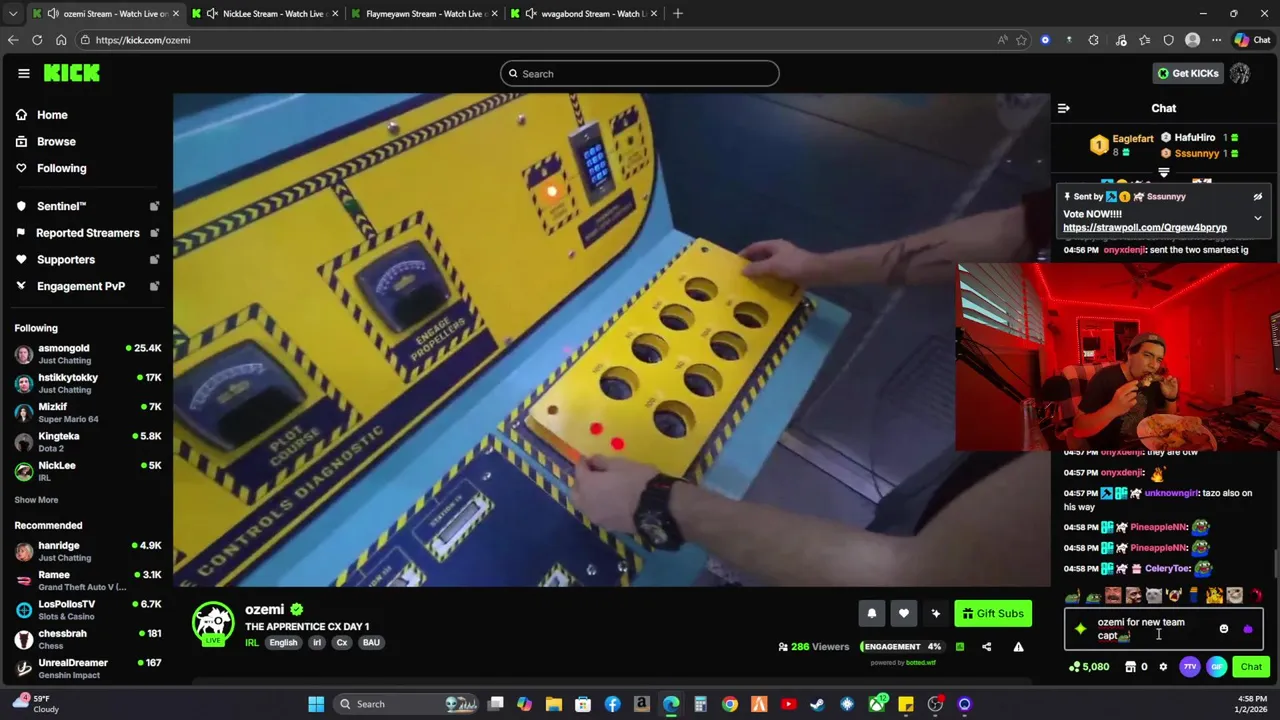Click the ozemi channel avatar

pyautogui.click(x=213, y=623)
